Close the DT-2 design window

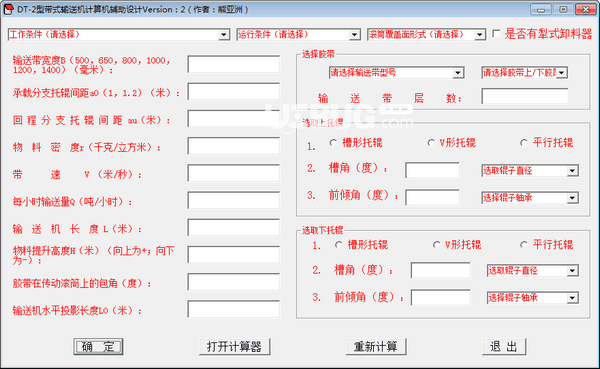click(585, 9)
